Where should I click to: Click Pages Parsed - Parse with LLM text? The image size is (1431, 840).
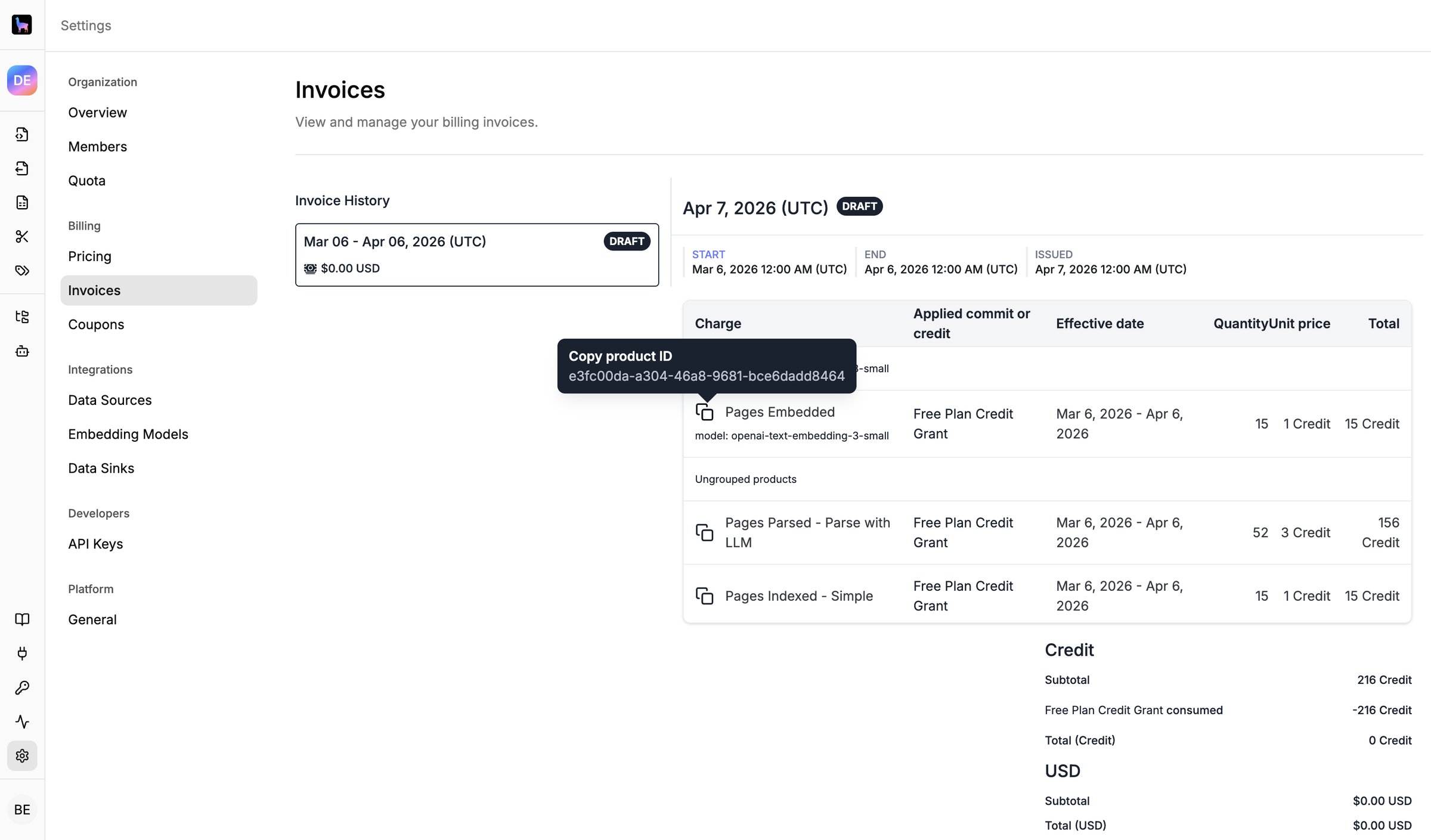click(x=807, y=532)
